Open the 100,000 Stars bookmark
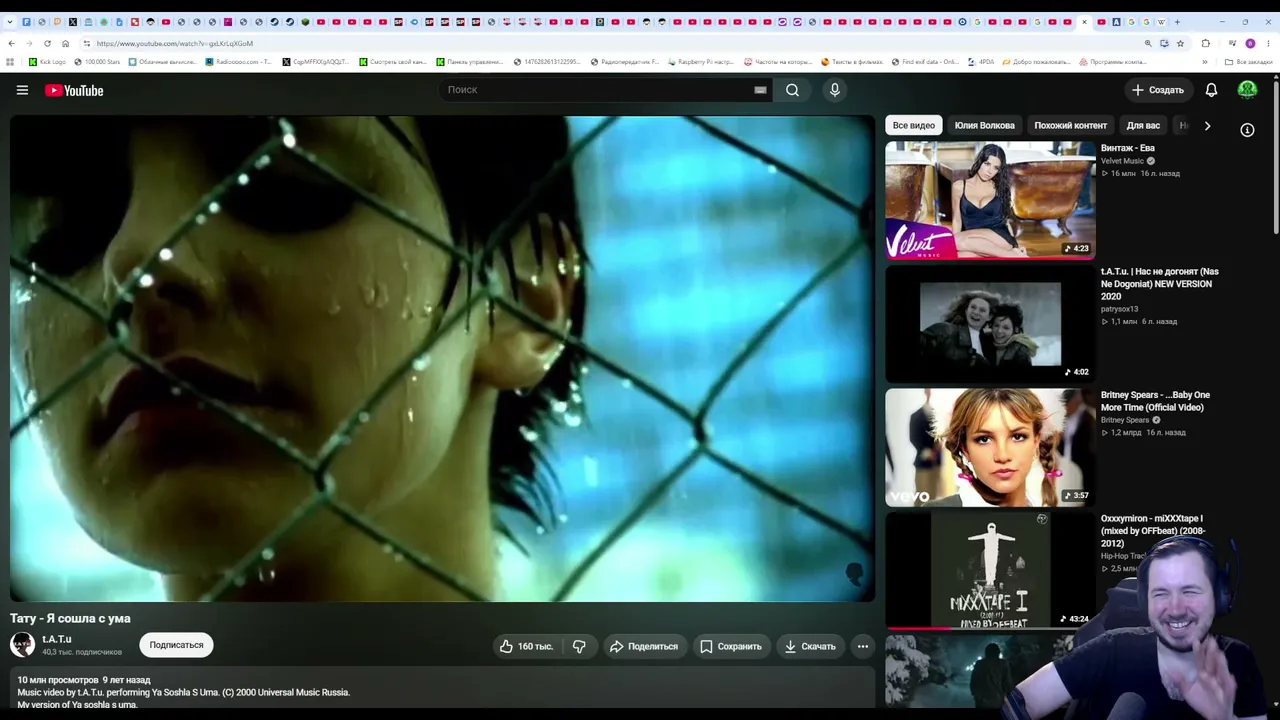Viewport: 1280px width, 720px height. tap(96, 62)
